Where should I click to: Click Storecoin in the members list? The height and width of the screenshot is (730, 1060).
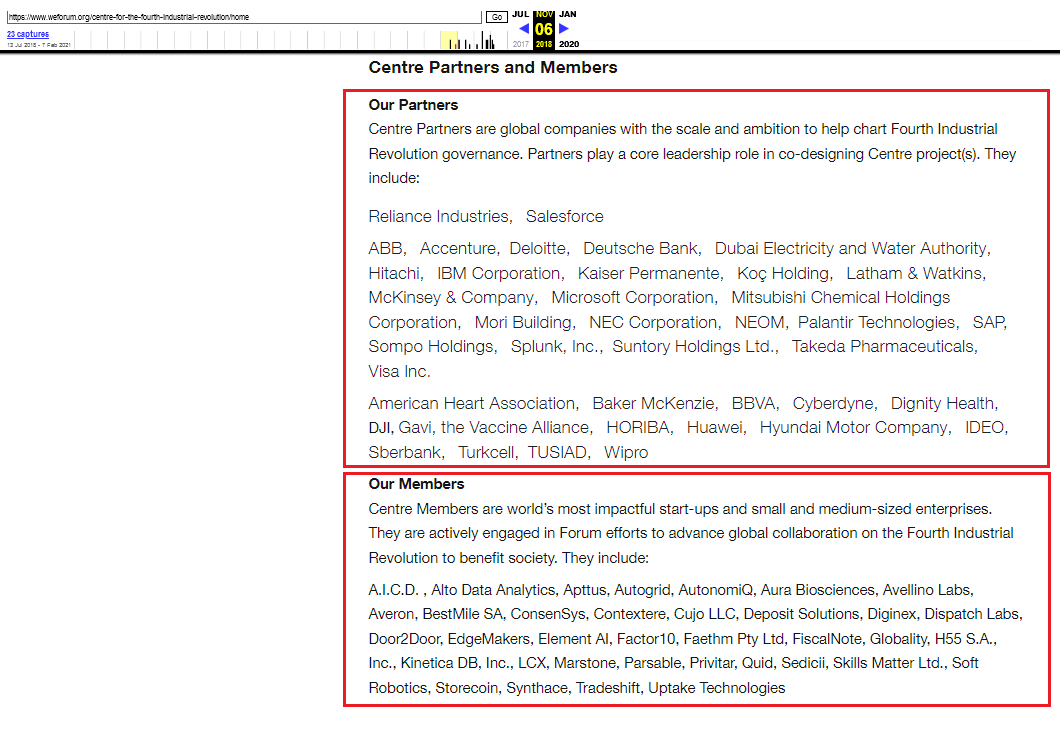pyautogui.click(x=466, y=687)
